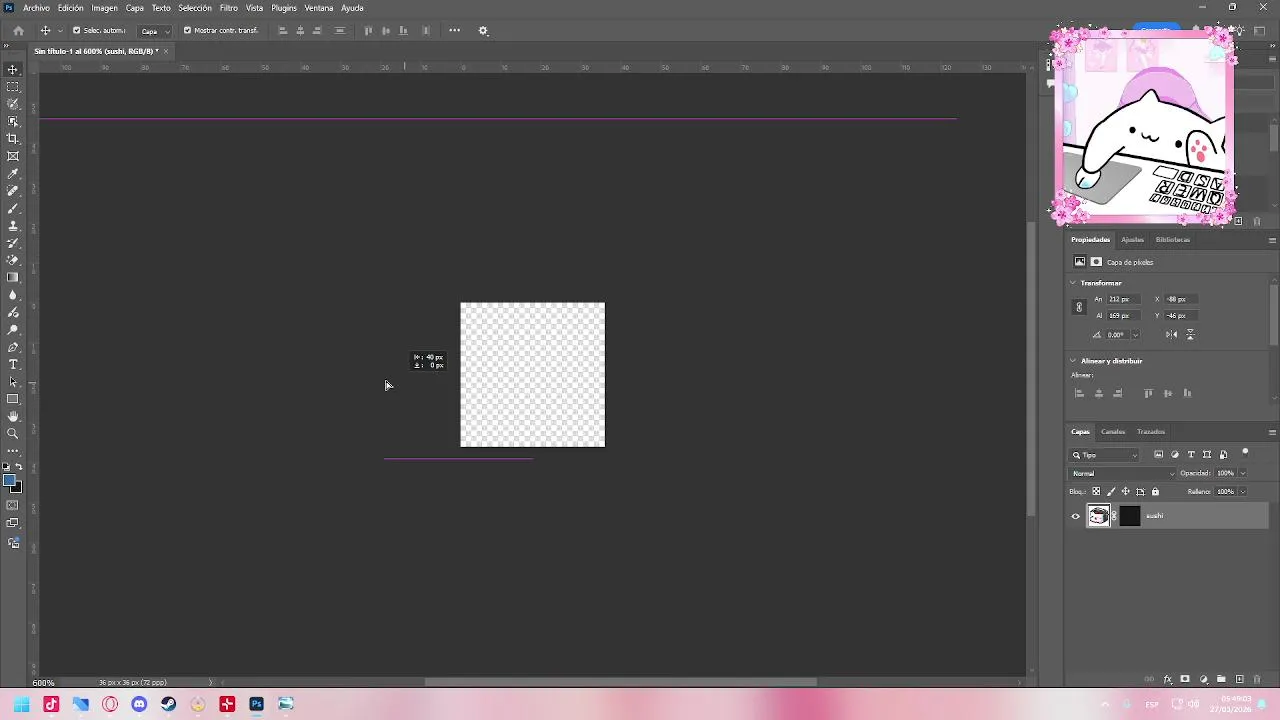This screenshot has width=1280, height=720.
Task: Select the Eyedropper tool
Action: coord(13,174)
